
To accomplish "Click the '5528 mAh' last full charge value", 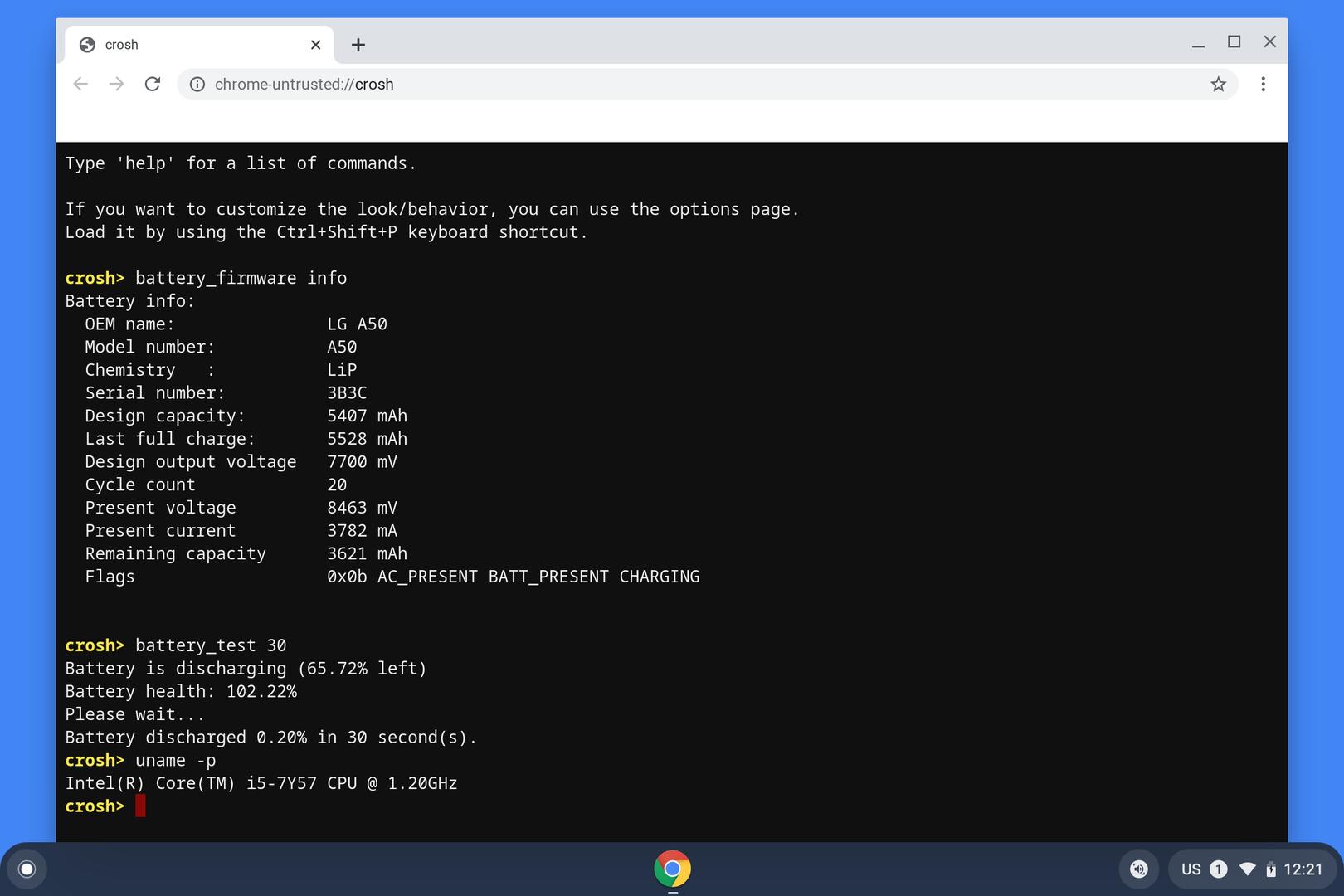I will 367,439.
